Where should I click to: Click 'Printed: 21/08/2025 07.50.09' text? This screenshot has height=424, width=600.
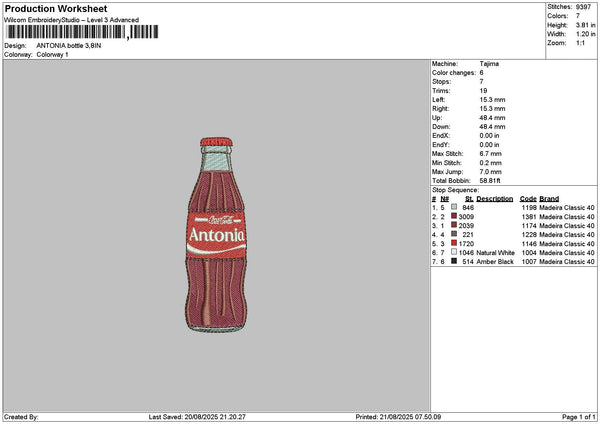(398, 417)
